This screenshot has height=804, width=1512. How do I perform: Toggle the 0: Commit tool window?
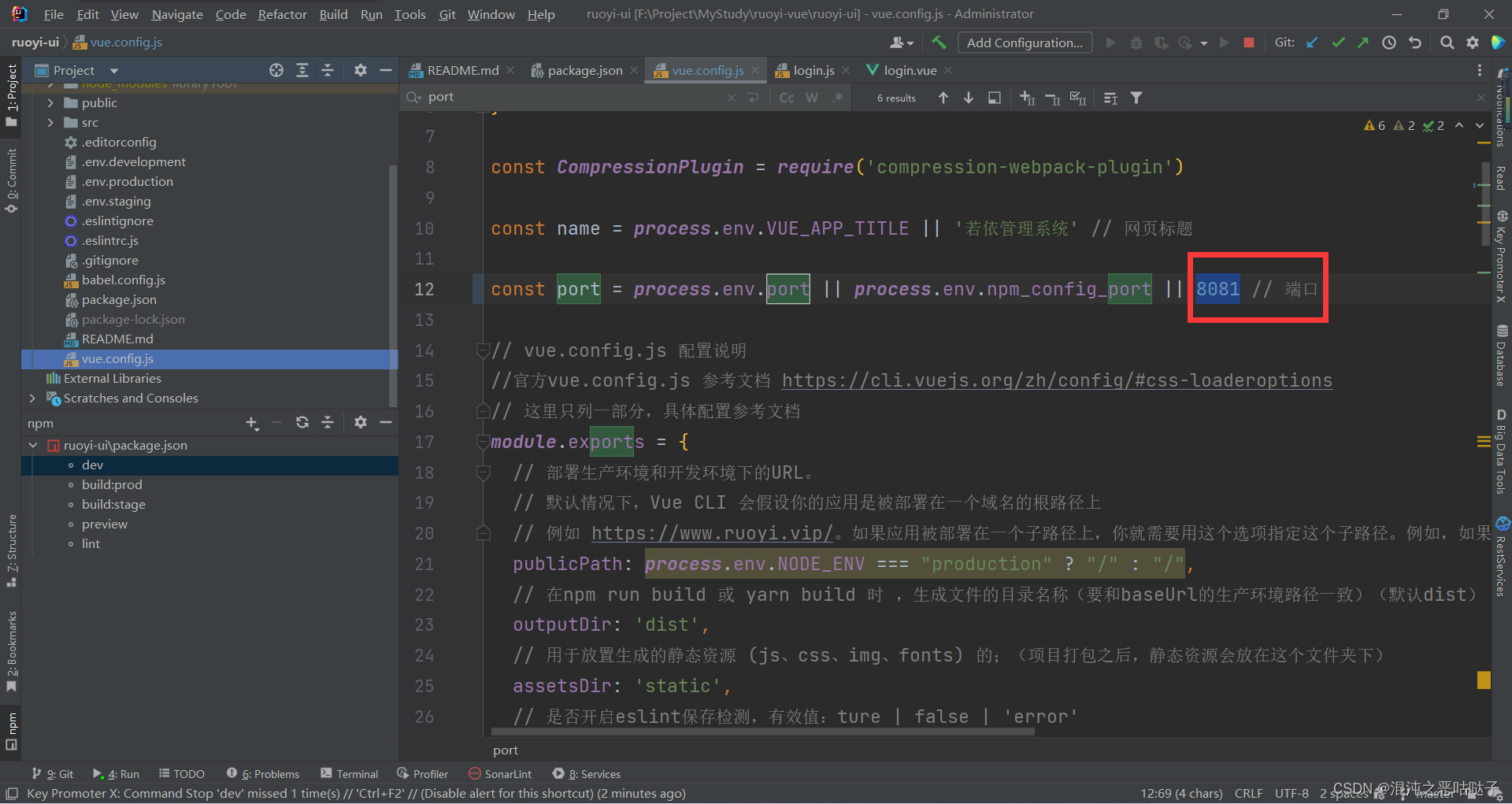11,180
